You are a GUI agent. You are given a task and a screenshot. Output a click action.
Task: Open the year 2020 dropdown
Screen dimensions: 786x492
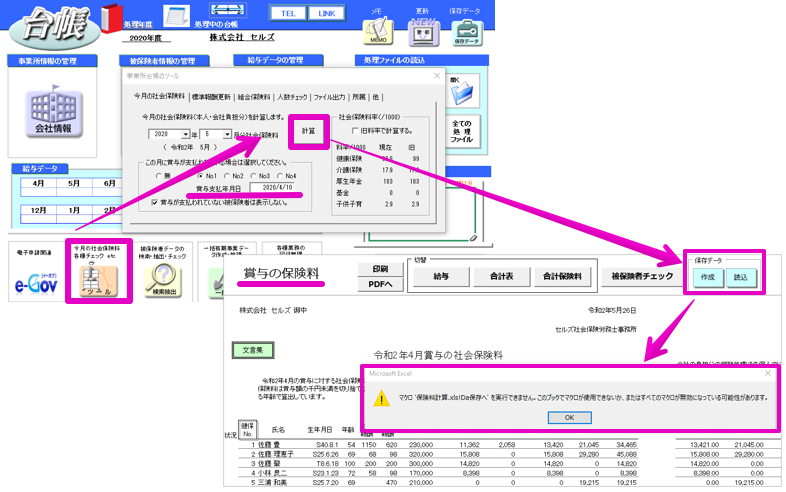[x=185, y=134]
